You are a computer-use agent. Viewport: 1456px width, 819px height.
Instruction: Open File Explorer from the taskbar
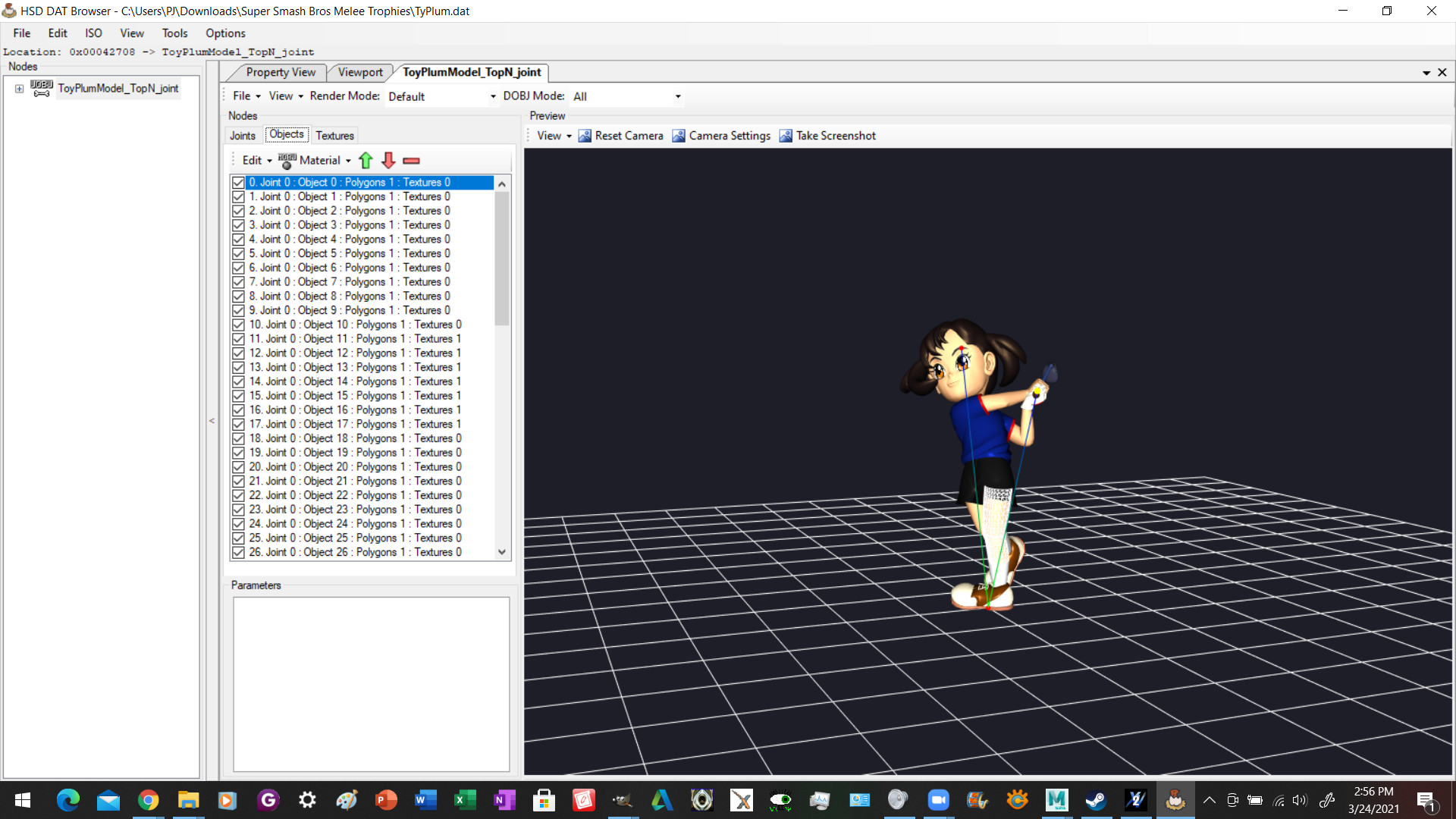[188, 800]
